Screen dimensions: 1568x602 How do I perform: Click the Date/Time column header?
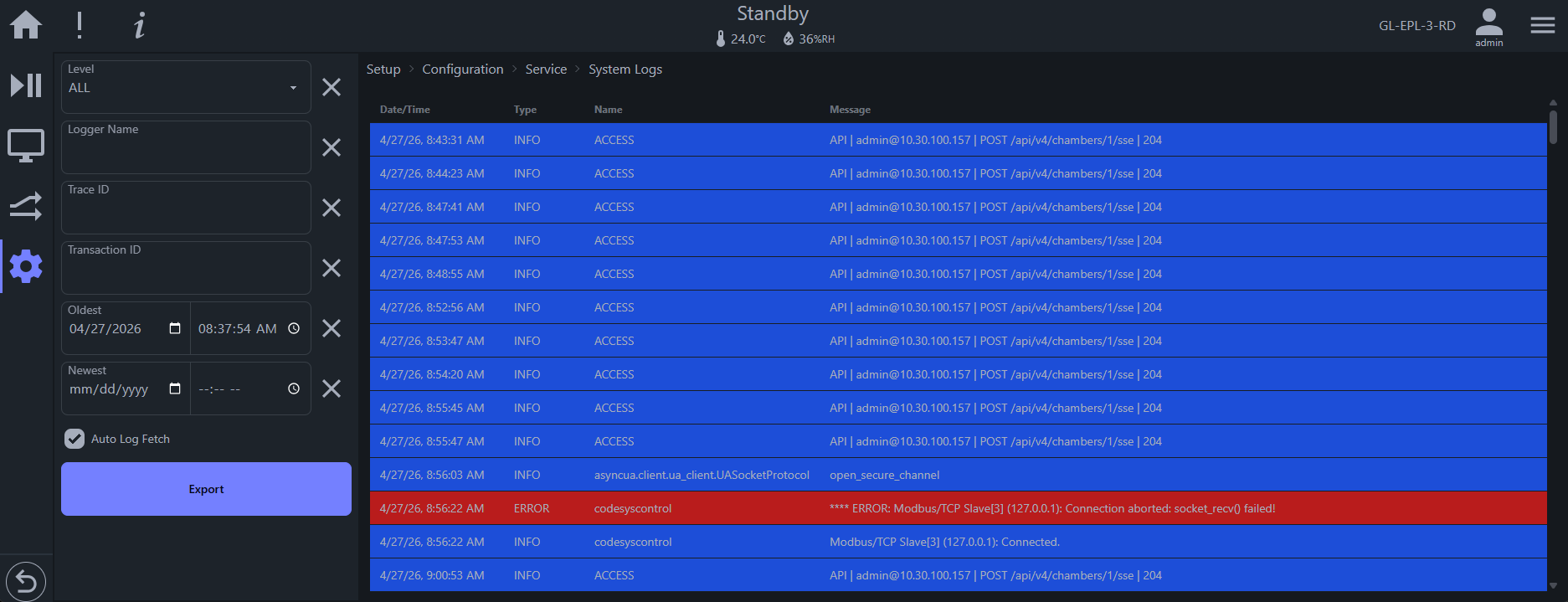click(405, 110)
